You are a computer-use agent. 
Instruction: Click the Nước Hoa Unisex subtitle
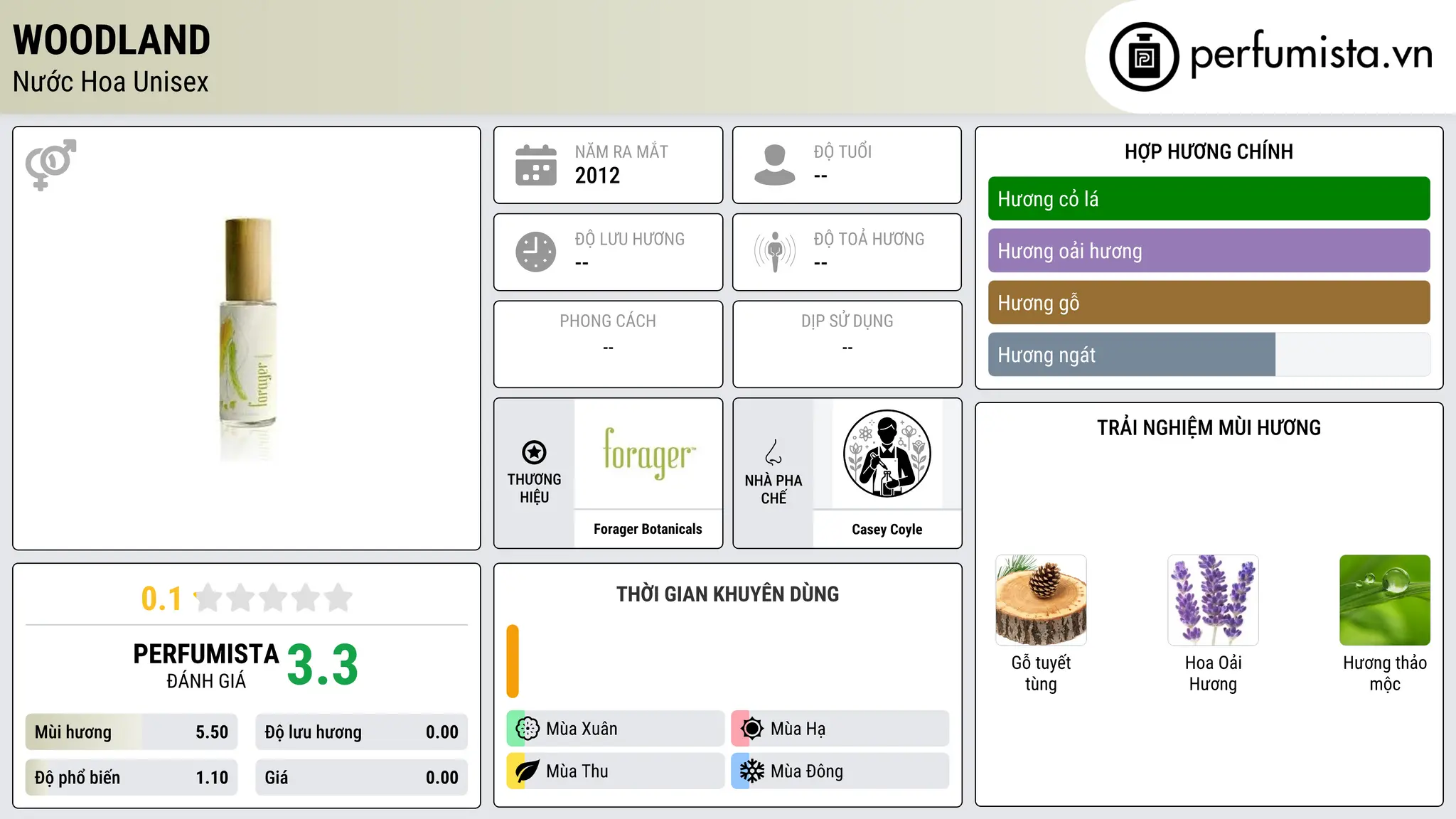[x=111, y=82]
